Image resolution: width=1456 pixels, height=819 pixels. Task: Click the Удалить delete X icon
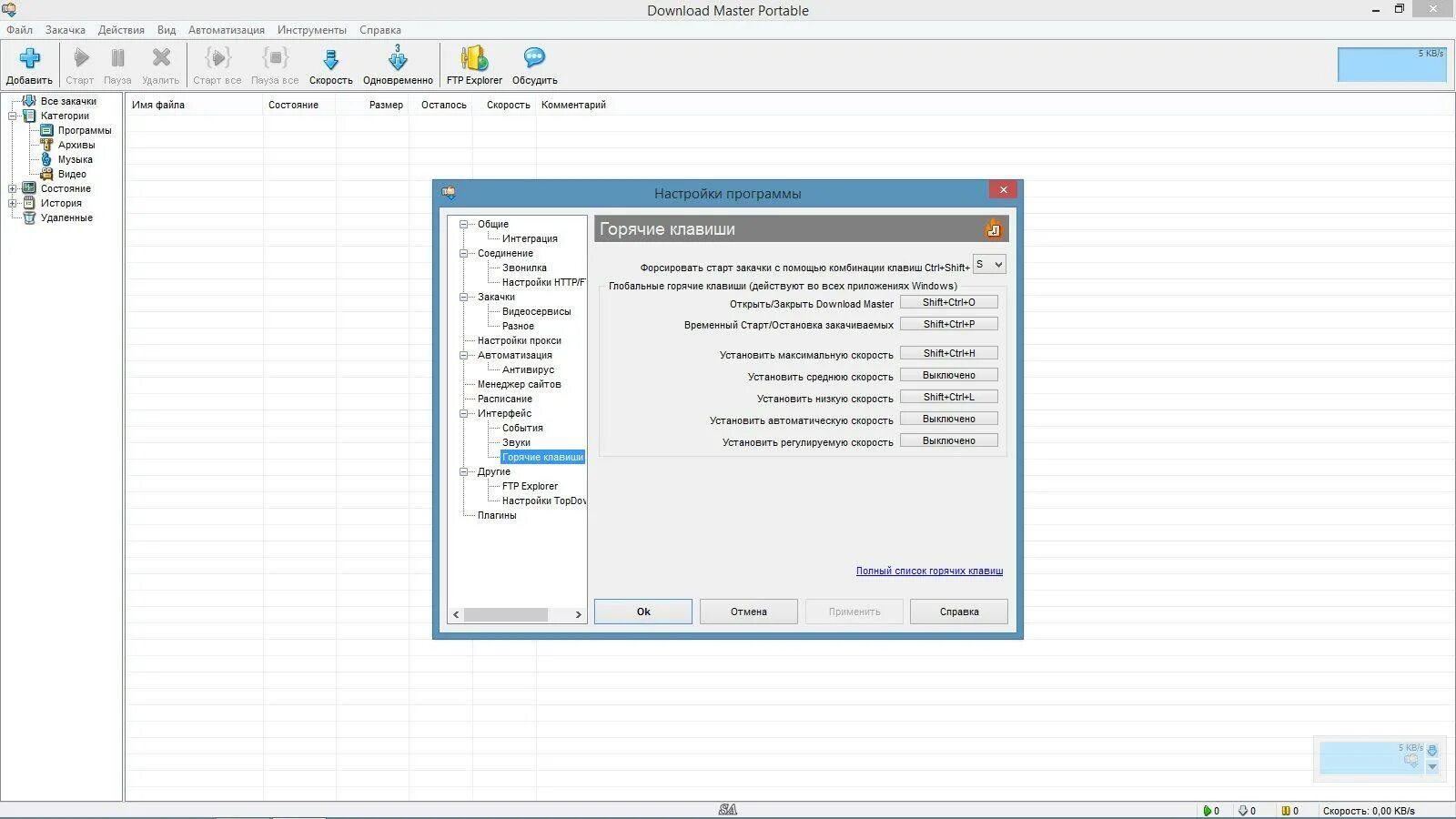161,58
